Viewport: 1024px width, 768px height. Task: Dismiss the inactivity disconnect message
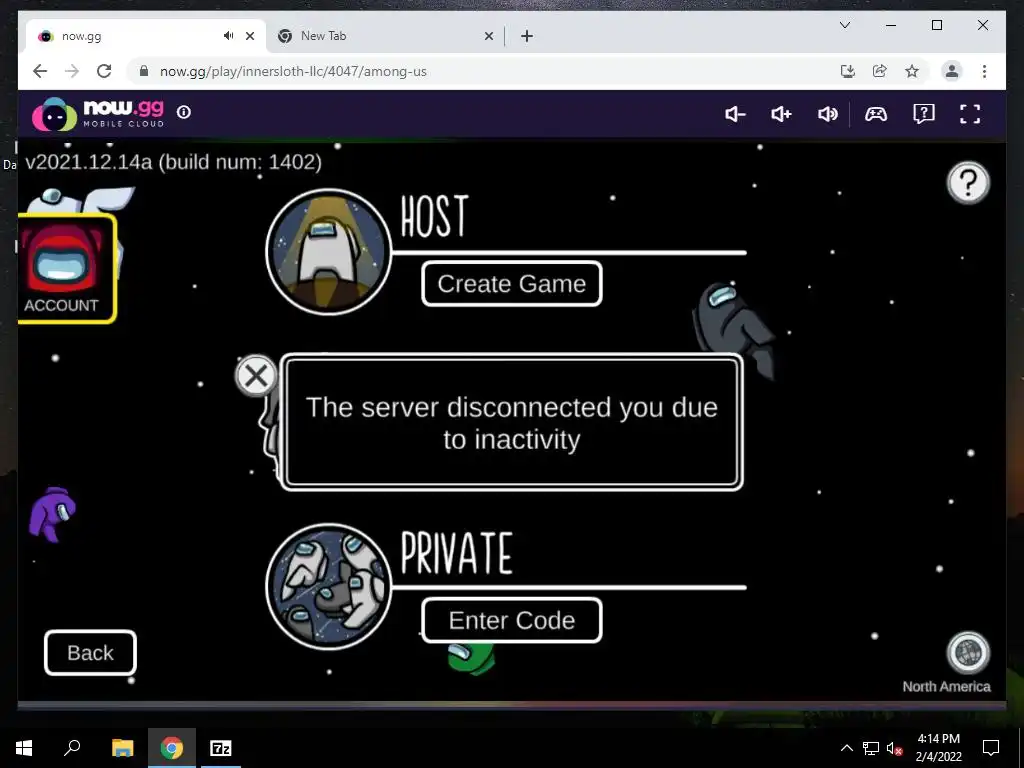pyautogui.click(x=255, y=376)
